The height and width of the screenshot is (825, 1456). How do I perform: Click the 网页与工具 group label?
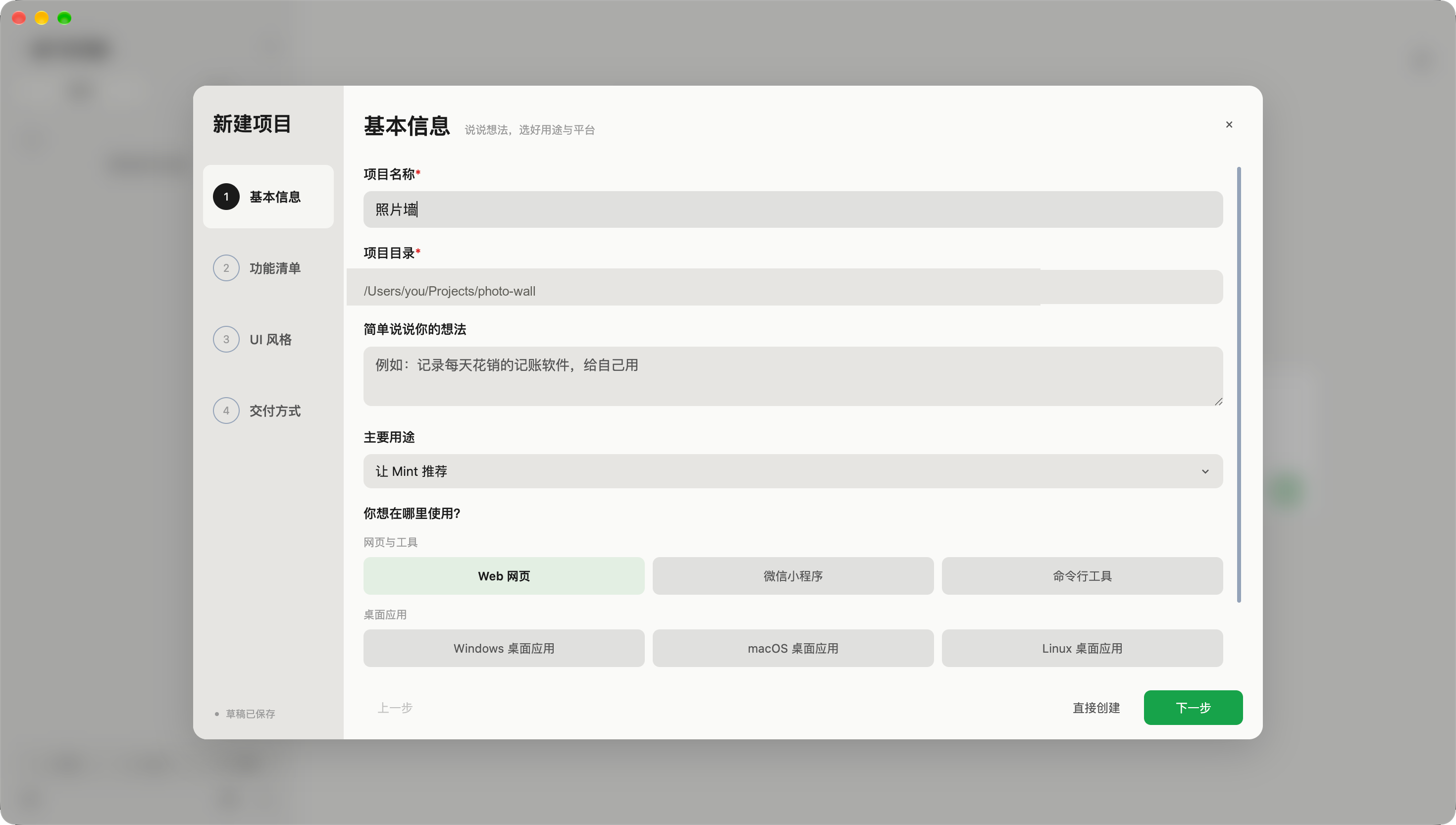(390, 542)
